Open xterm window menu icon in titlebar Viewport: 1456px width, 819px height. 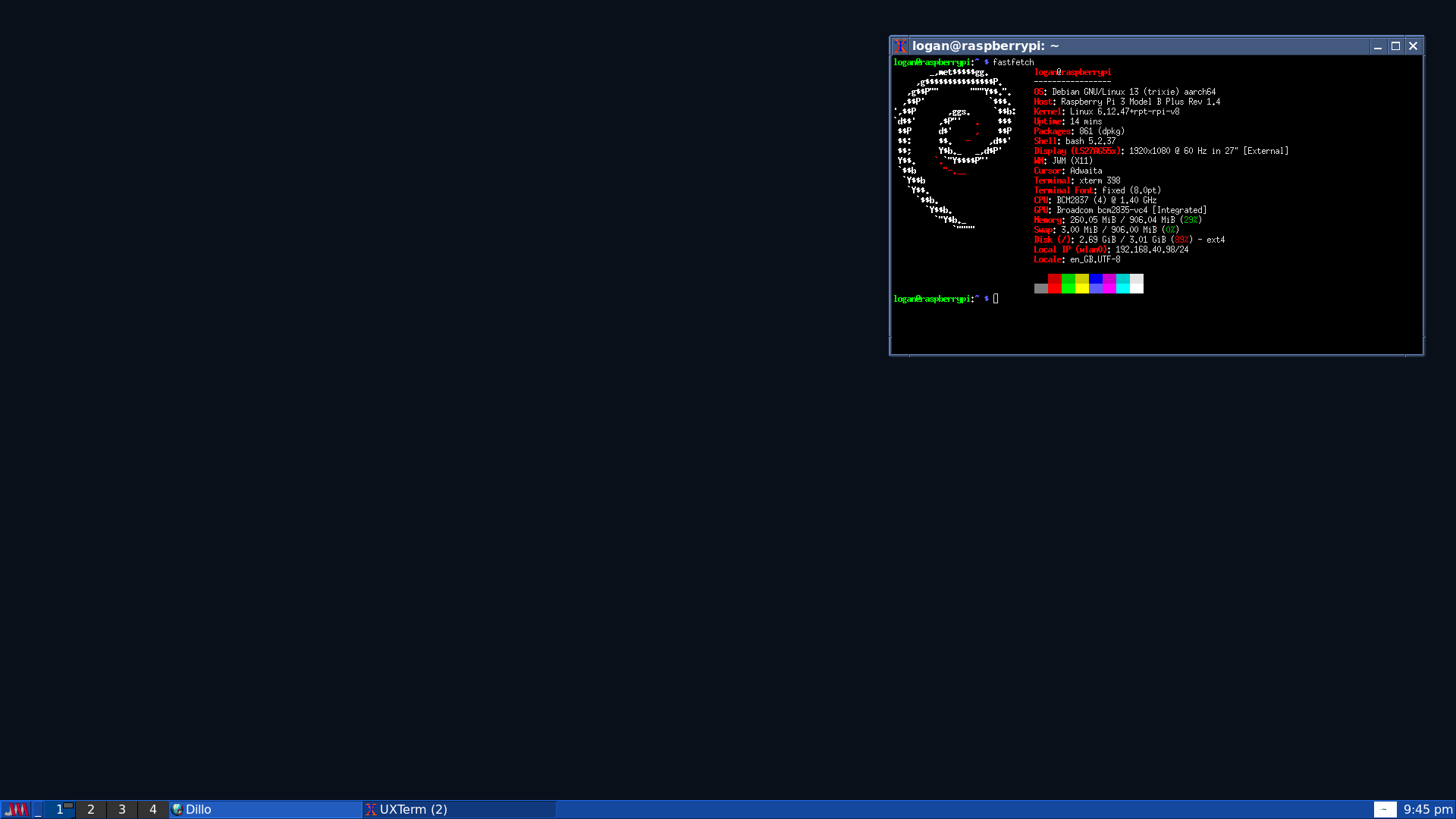click(x=900, y=46)
